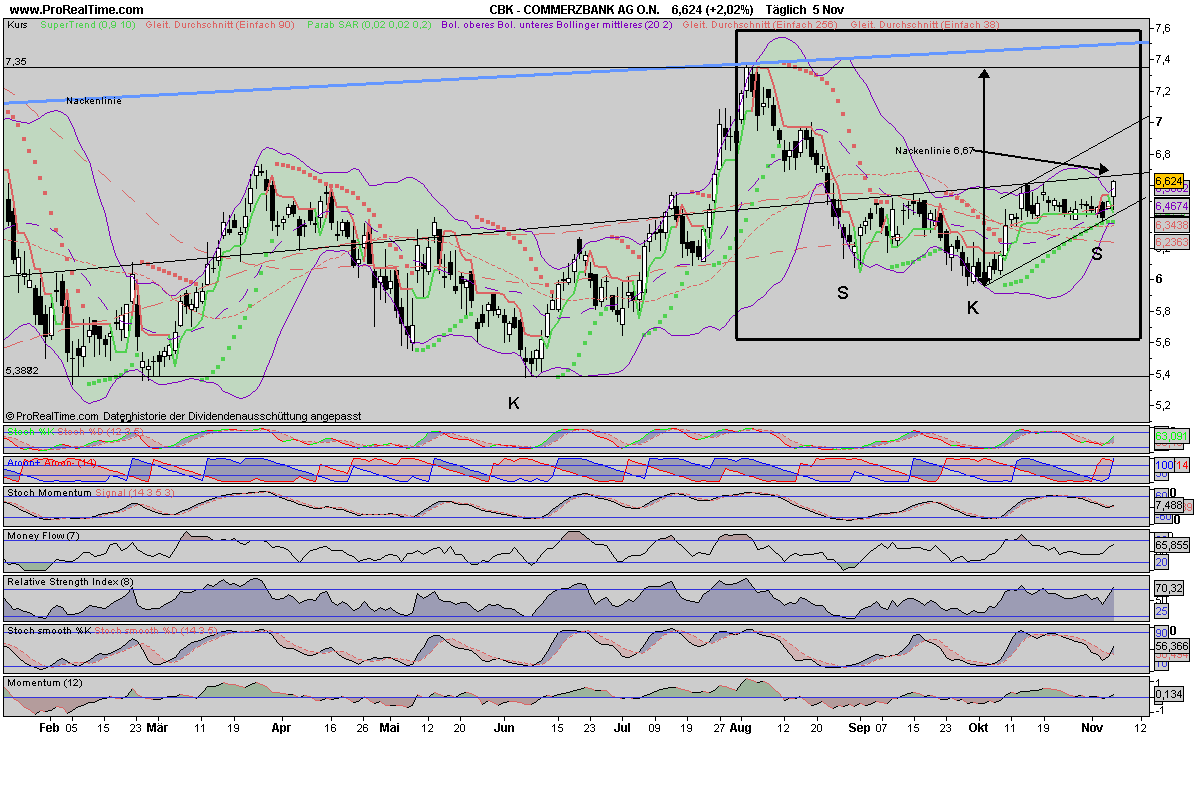Select the Aroon+ Aroon- (14) indicator label
Screen dimensions: 1200x800
[51, 462]
